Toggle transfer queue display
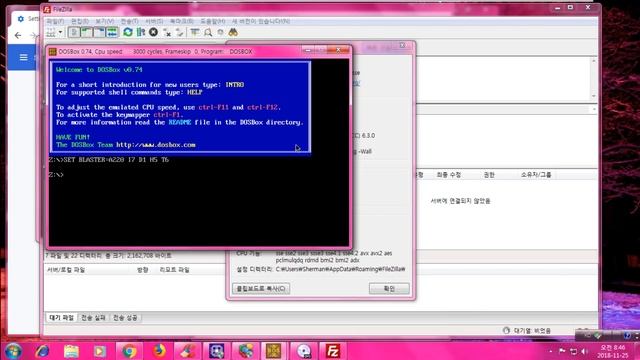The image size is (640, 360). (x=112, y=32)
